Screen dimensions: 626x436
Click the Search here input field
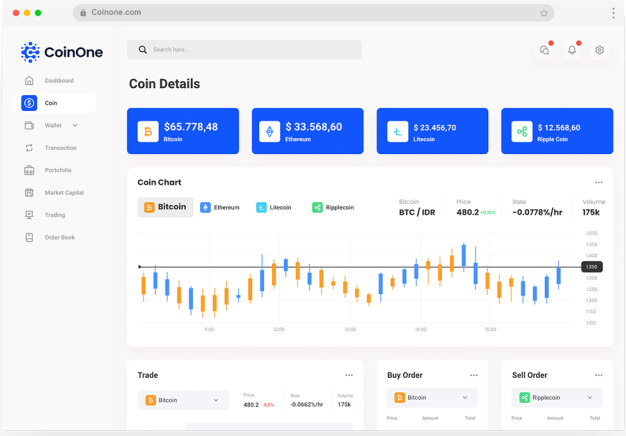click(x=244, y=50)
